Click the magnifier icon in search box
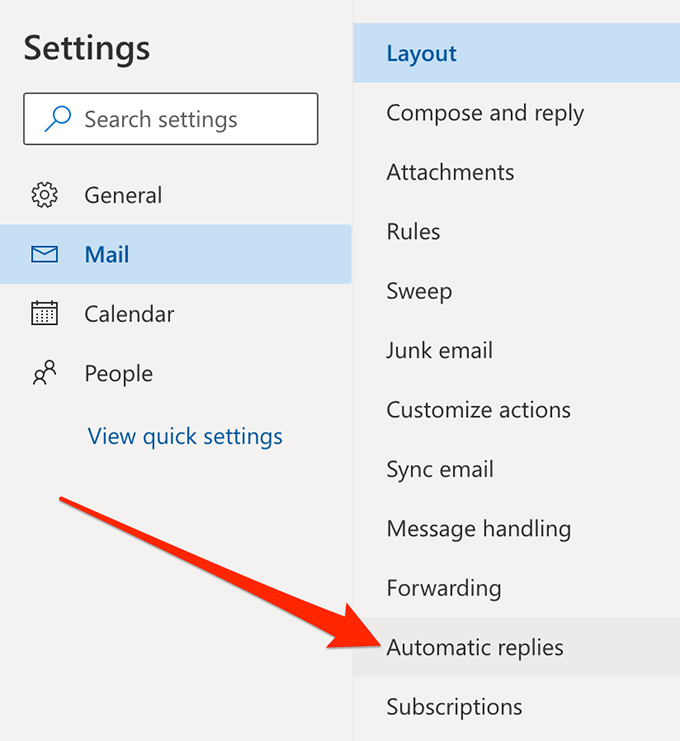680x741 pixels. [58, 119]
